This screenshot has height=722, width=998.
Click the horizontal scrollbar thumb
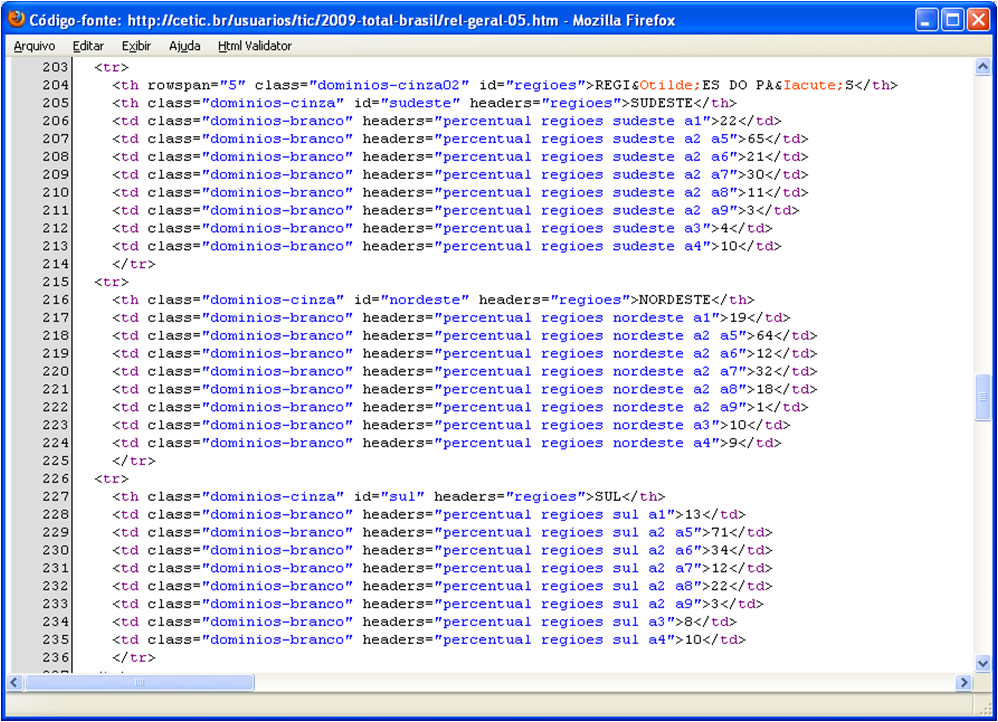[x=139, y=683]
